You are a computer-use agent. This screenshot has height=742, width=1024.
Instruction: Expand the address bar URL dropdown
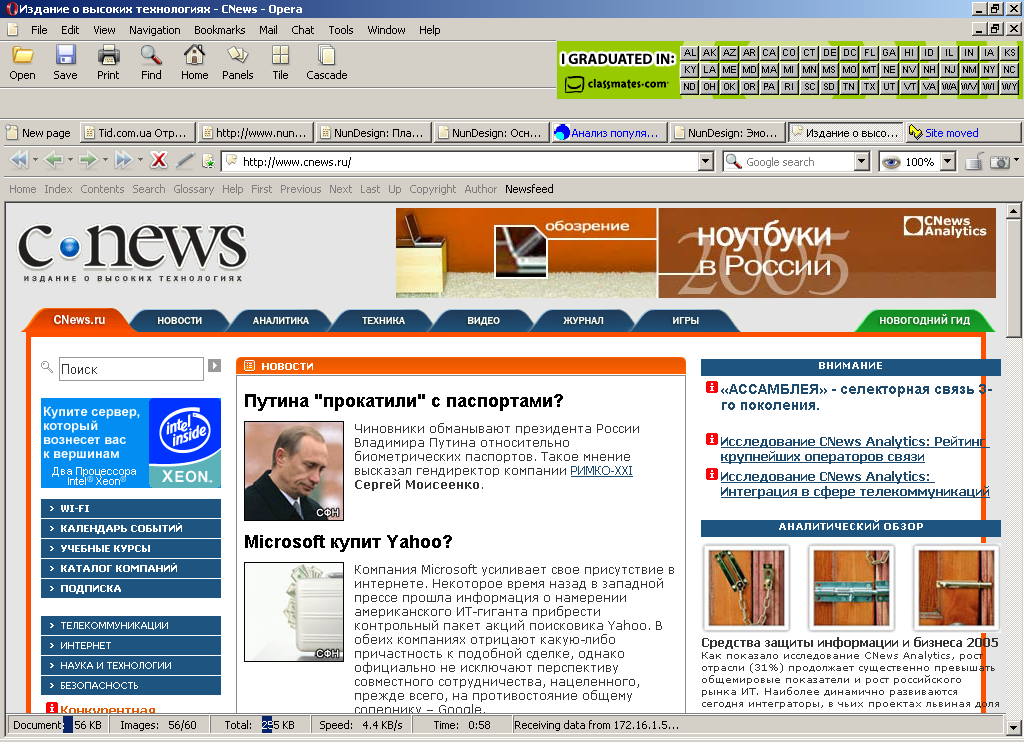705,161
